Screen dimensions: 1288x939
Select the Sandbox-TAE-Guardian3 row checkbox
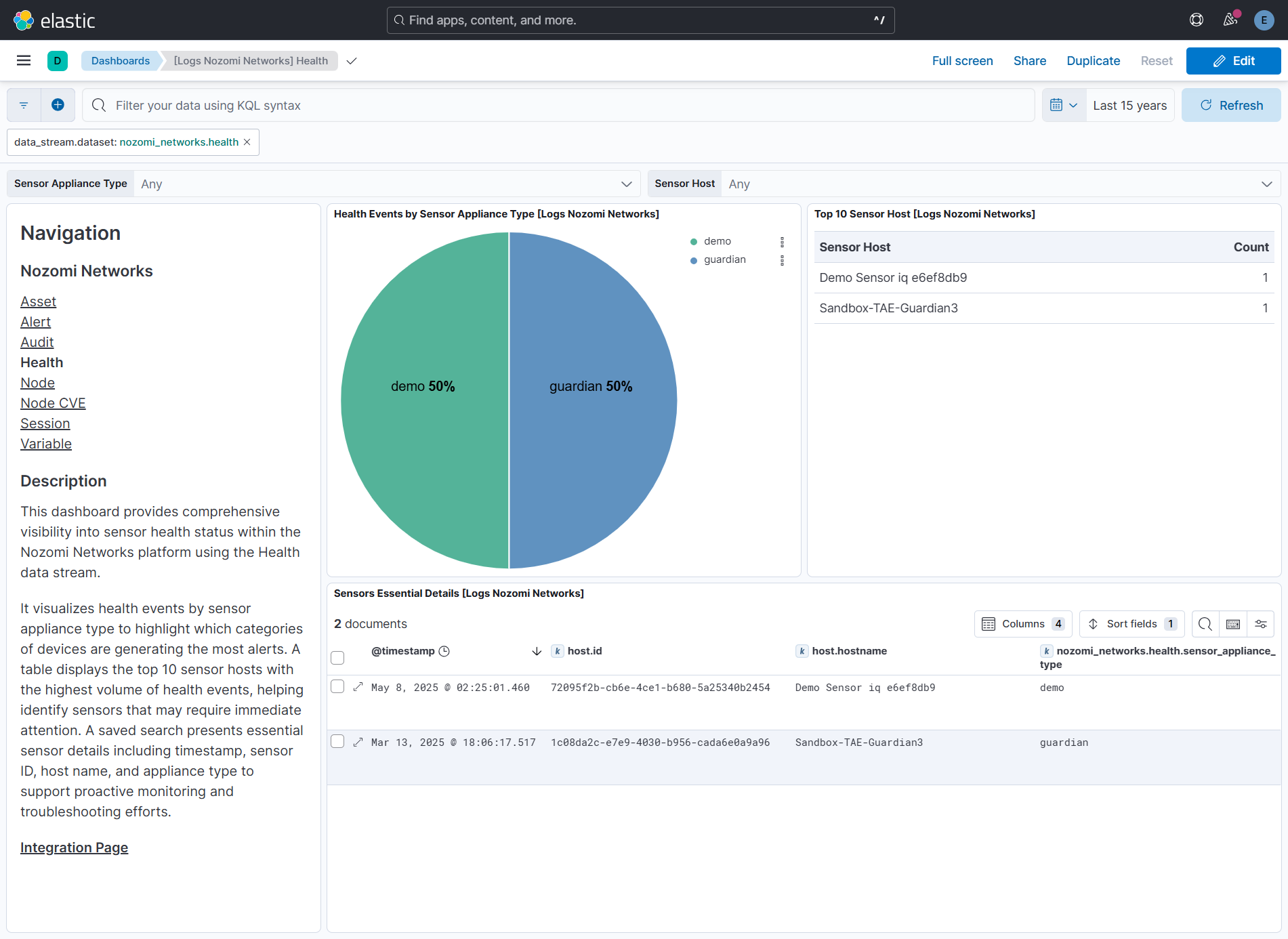337,742
